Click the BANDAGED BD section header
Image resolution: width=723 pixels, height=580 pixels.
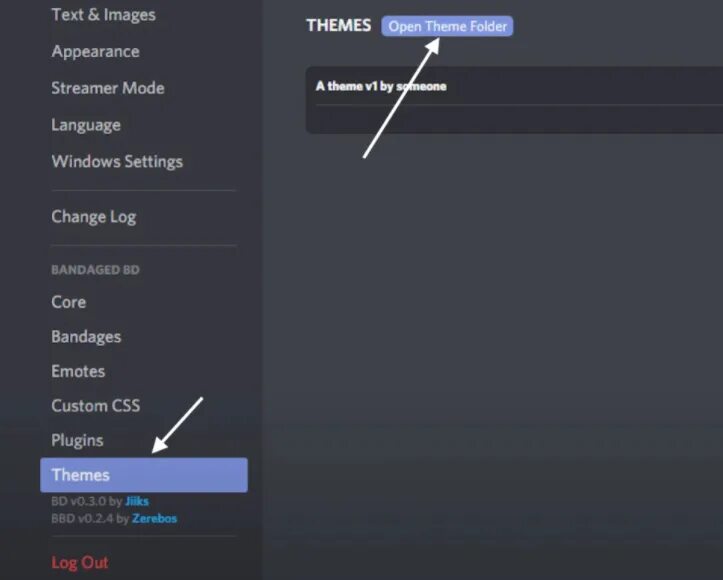pos(95,270)
